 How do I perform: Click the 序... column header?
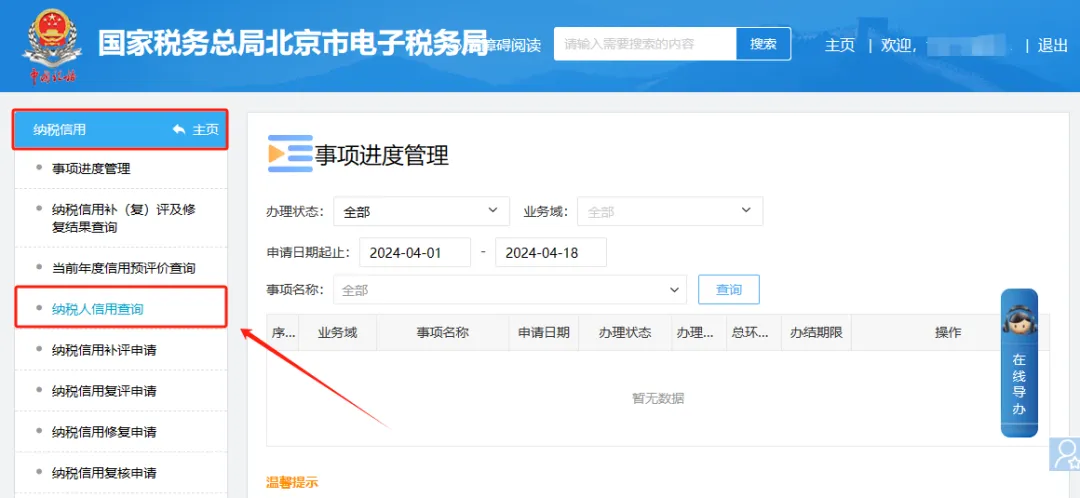283,333
